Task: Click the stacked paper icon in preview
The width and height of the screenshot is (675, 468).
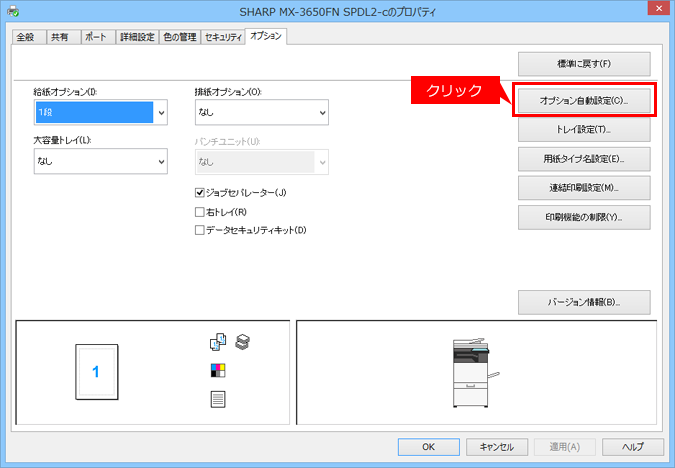Action: [x=242, y=342]
